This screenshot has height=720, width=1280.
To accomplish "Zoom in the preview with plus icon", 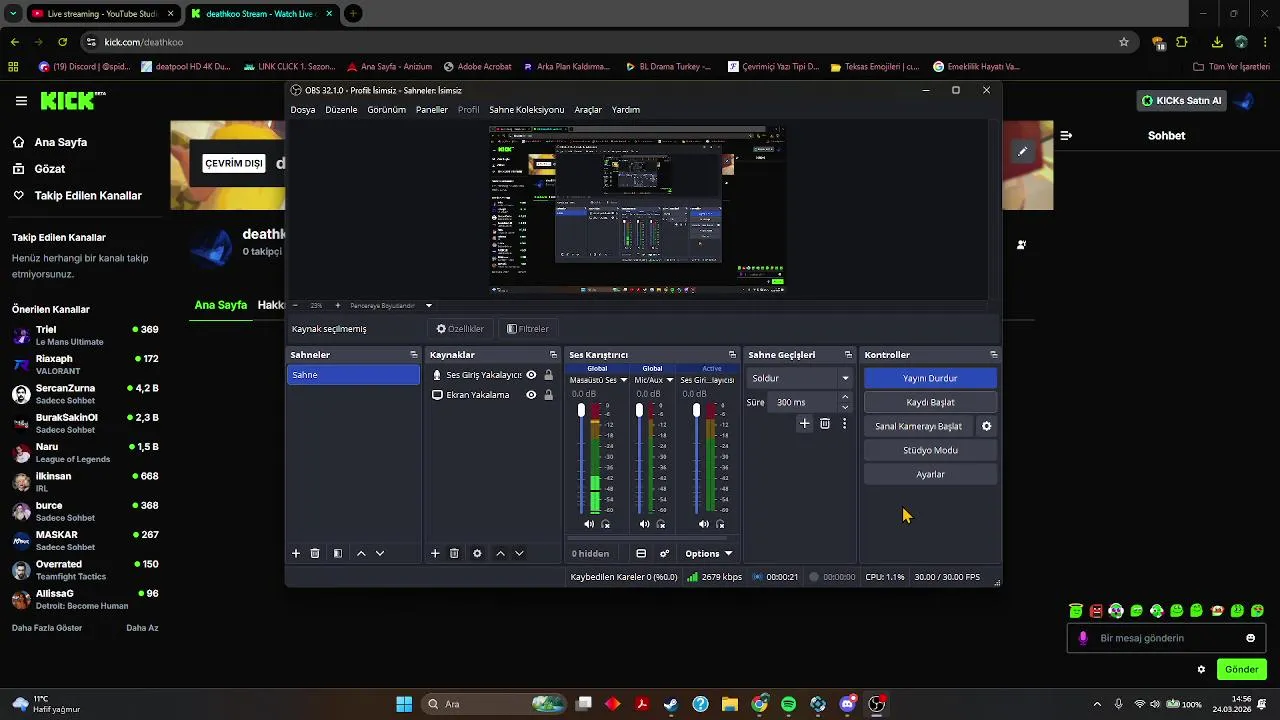I will pyautogui.click(x=337, y=305).
